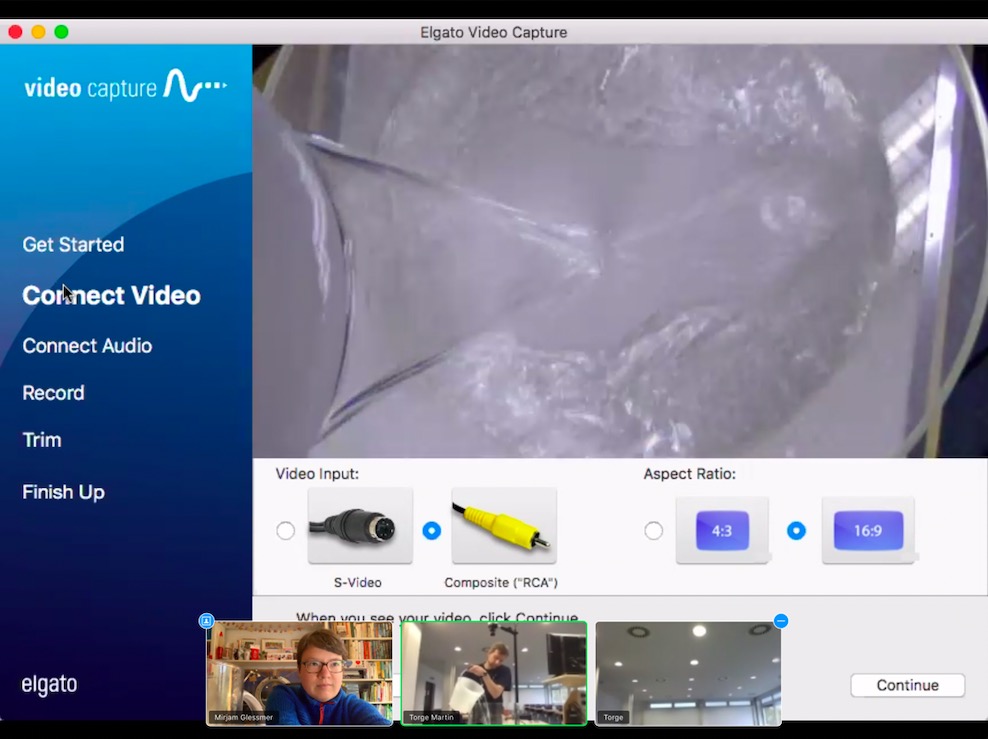Select the 4:3 radio button
Screen dimensions: 988x739
(x=653, y=530)
